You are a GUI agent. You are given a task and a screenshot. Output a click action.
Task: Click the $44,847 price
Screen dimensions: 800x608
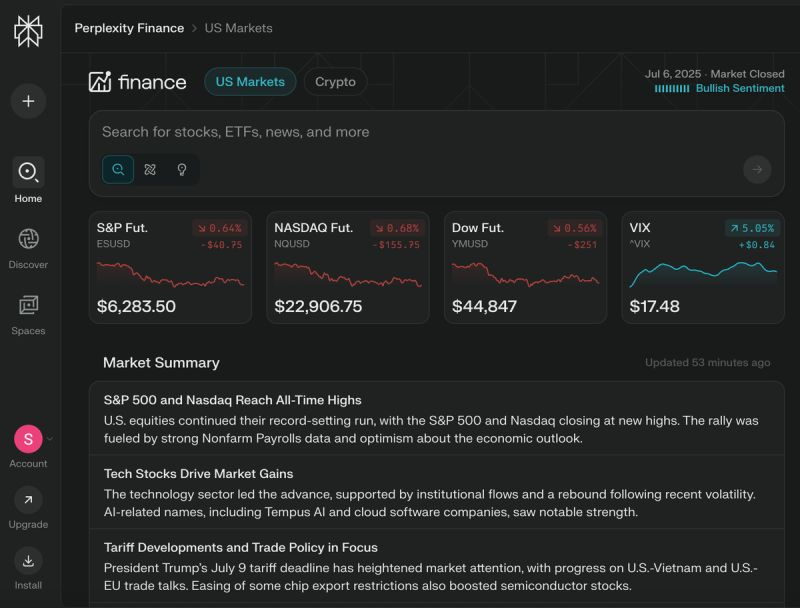tap(484, 306)
